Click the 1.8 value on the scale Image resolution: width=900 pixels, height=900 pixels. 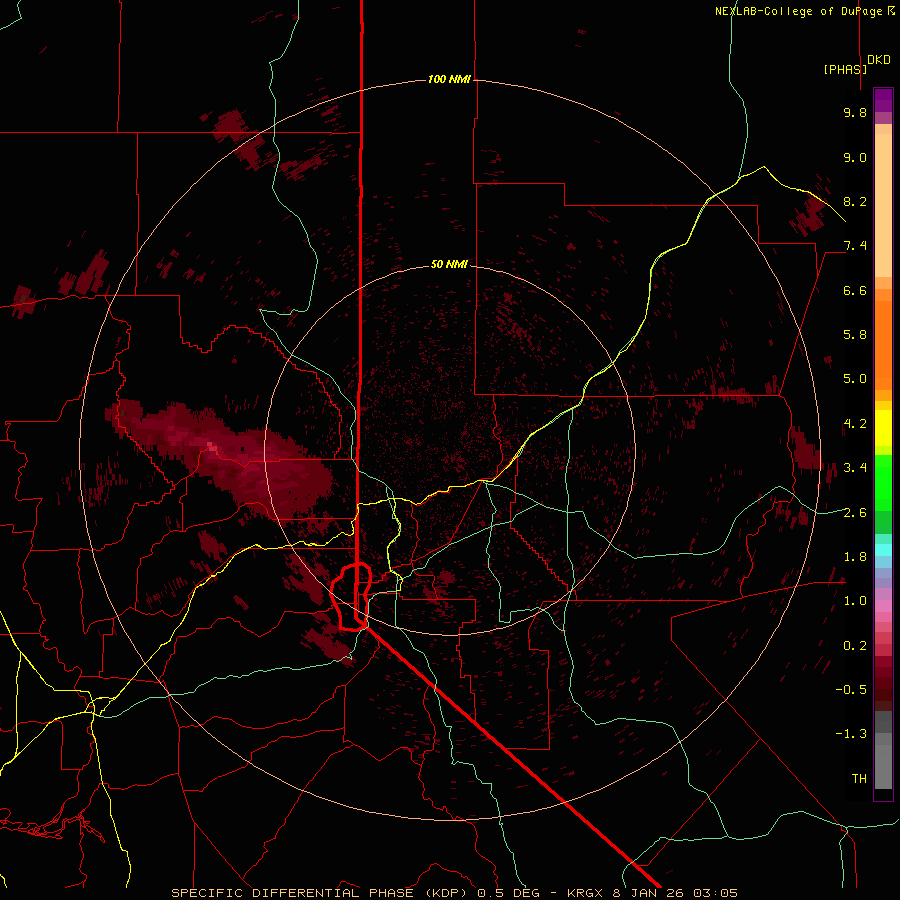(855, 557)
